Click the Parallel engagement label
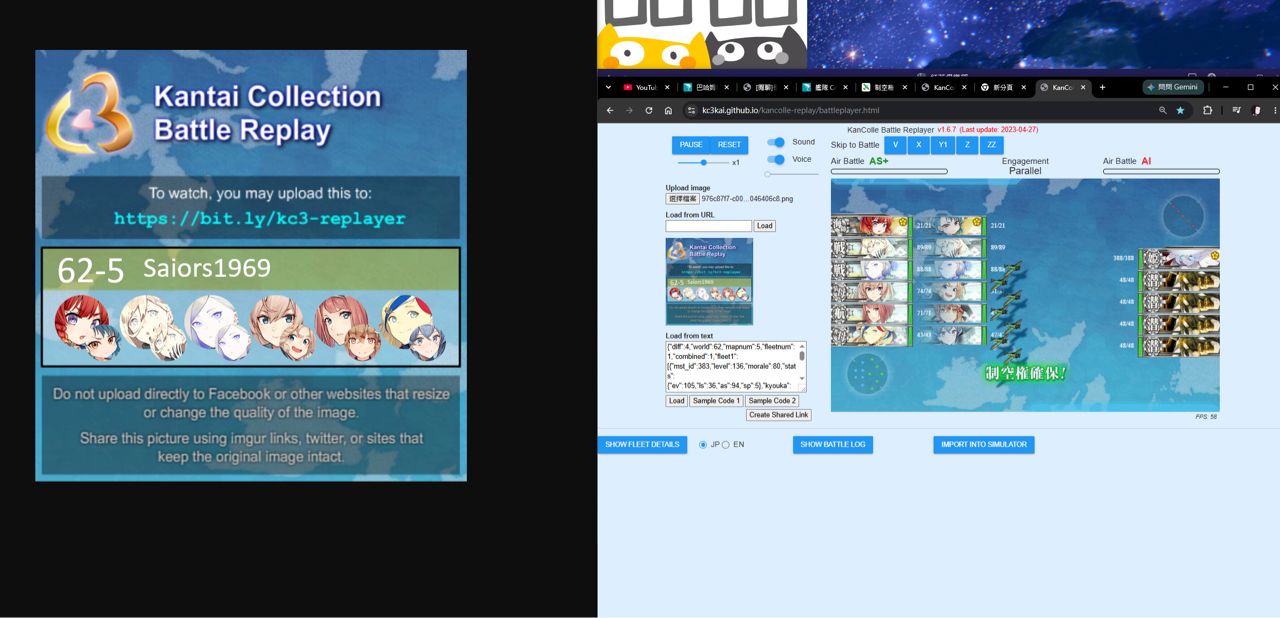The height and width of the screenshot is (618, 1280). 1025,171
